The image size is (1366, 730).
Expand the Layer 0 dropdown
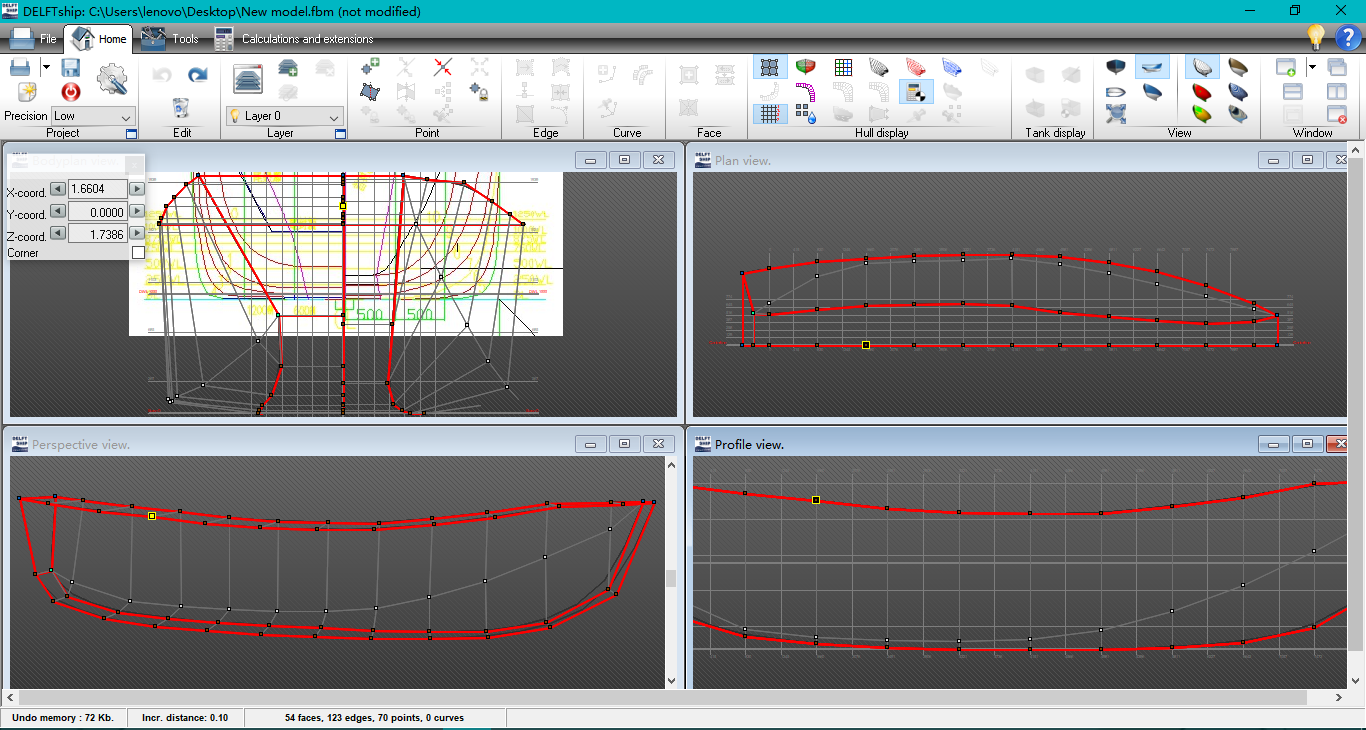[334, 116]
